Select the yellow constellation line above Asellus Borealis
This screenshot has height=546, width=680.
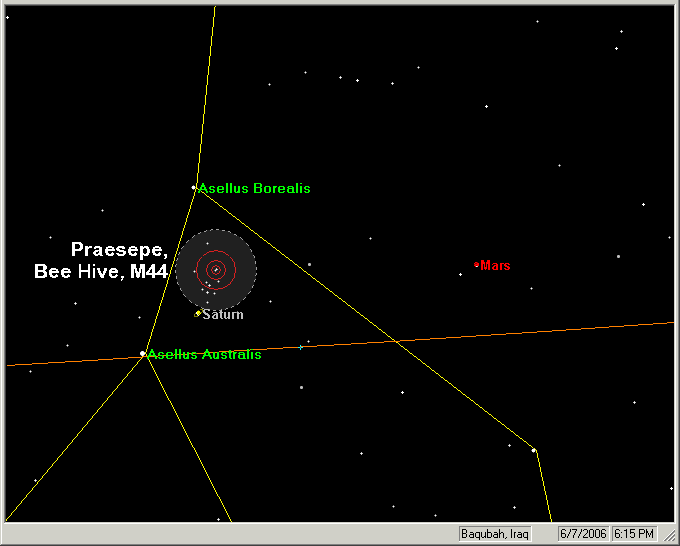(x=204, y=100)
